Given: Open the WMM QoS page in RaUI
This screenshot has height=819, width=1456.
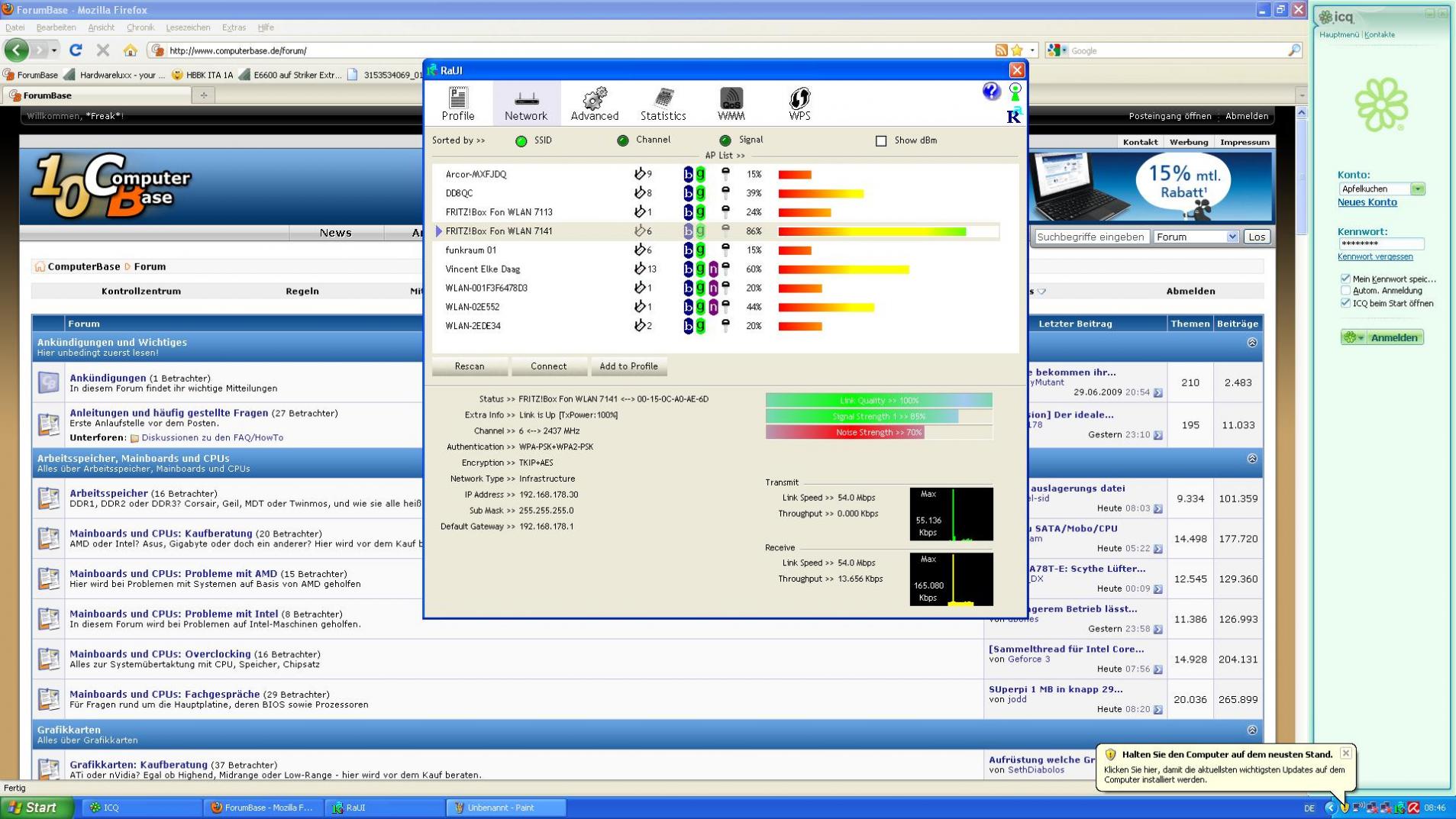Looking at the screenshot, I should tap(731, 103).
